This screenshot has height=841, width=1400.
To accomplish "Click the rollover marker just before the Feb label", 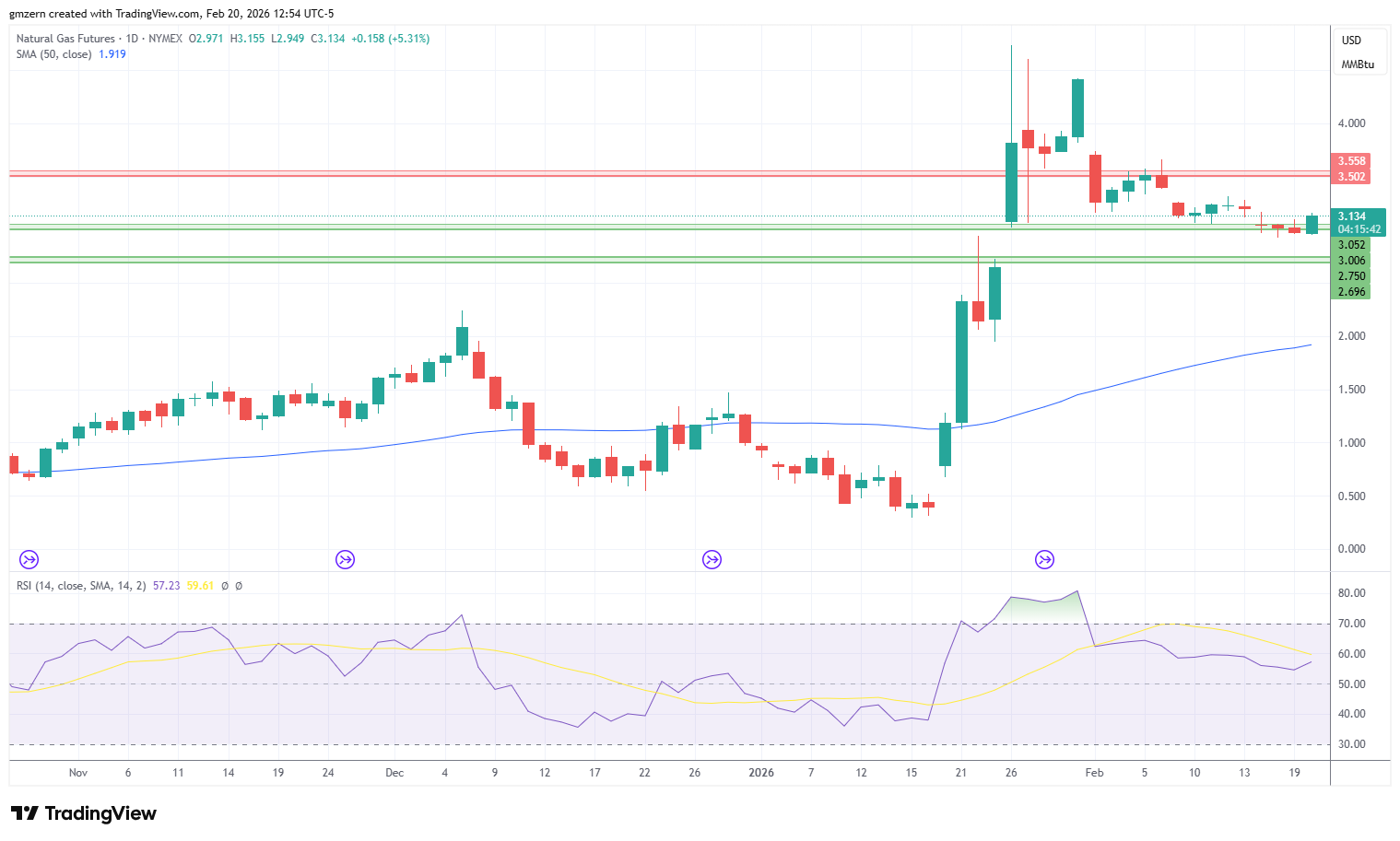I will [x=1044, y=559].
